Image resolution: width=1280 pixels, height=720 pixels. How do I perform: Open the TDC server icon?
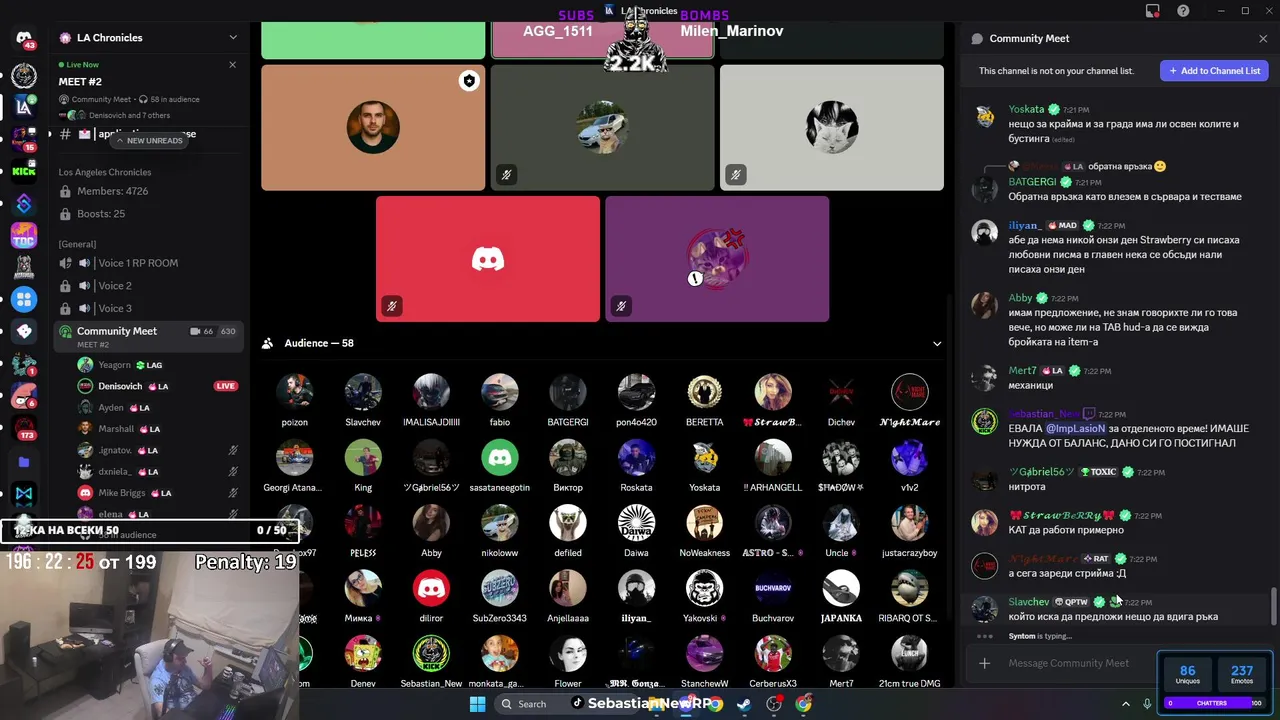coord(24,235)
